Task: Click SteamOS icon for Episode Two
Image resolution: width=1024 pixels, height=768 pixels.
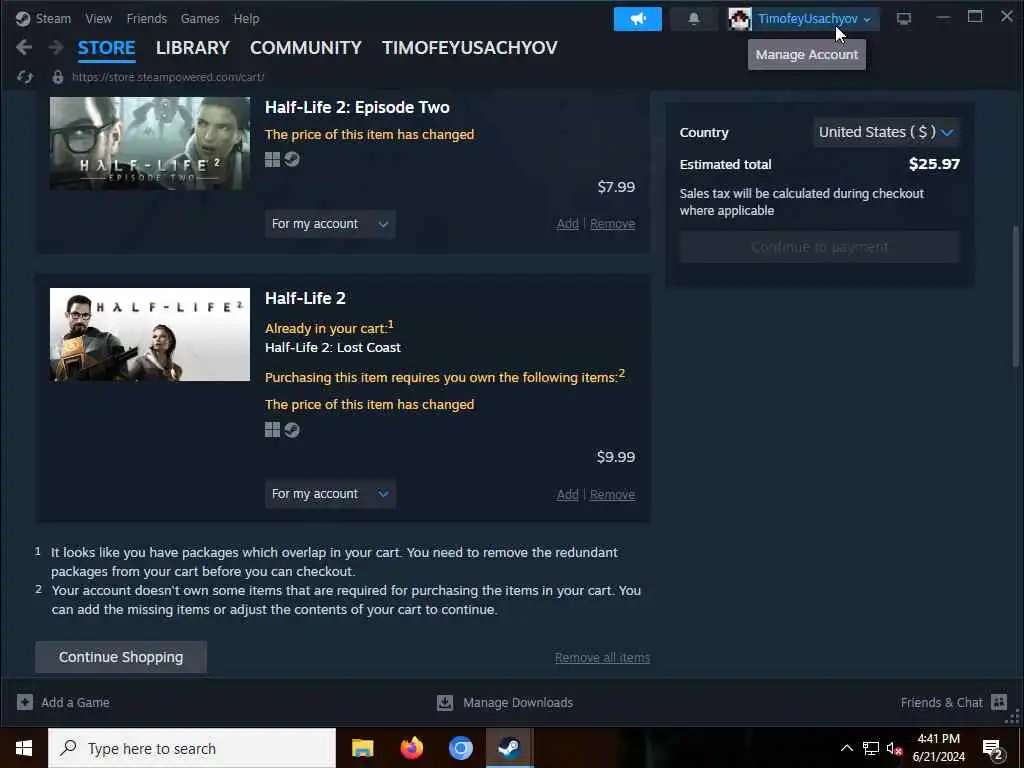Action: [x=292, y=159]
